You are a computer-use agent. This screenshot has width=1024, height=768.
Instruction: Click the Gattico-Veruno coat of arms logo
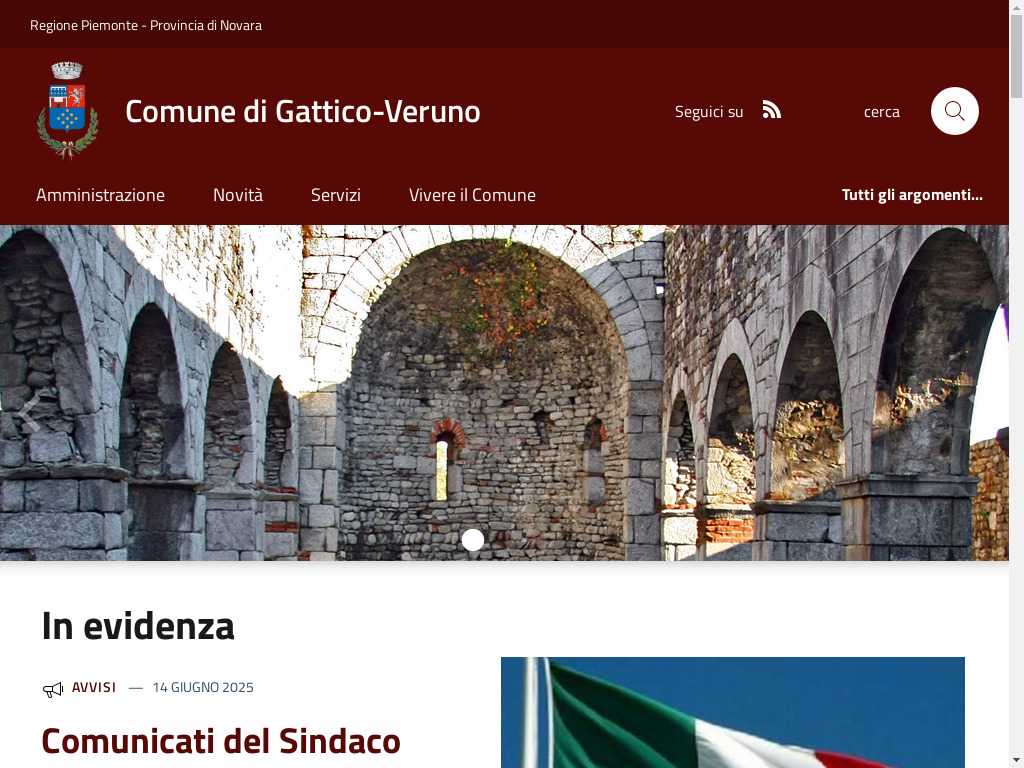click(x=67, y=110)
